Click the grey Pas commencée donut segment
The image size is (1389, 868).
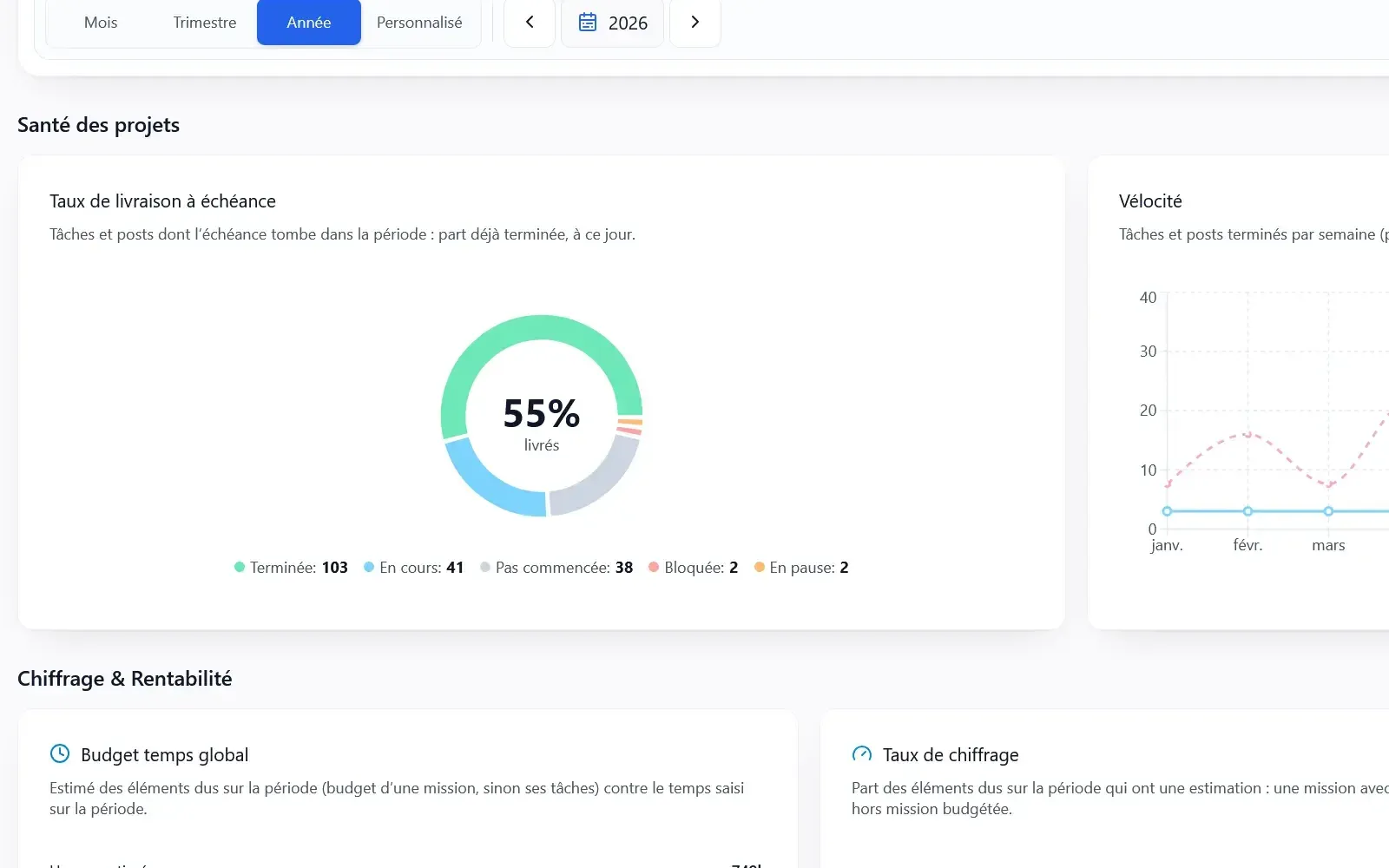pos(602,479)
